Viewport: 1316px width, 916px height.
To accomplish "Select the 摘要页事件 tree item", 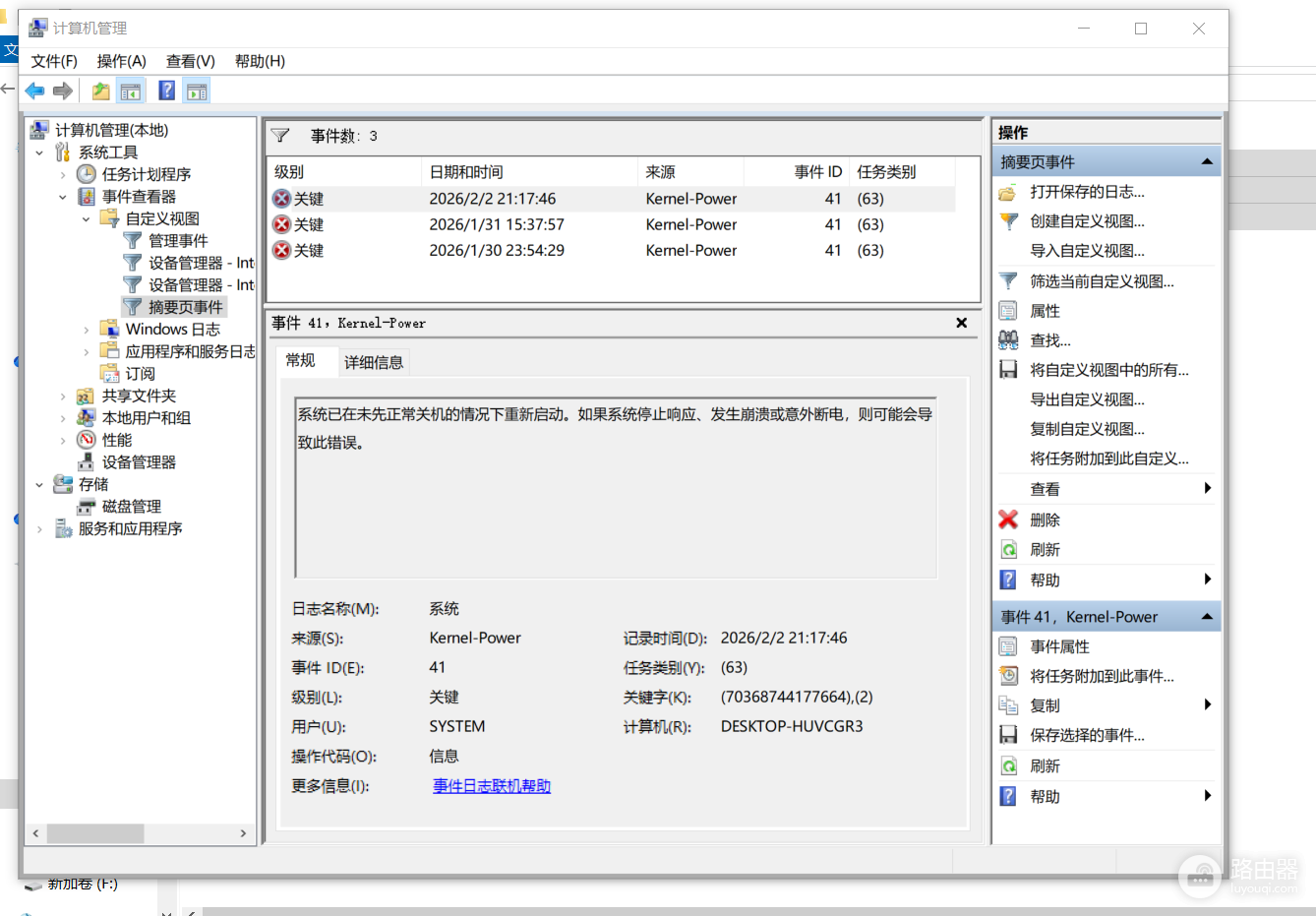I will (185, 307).
